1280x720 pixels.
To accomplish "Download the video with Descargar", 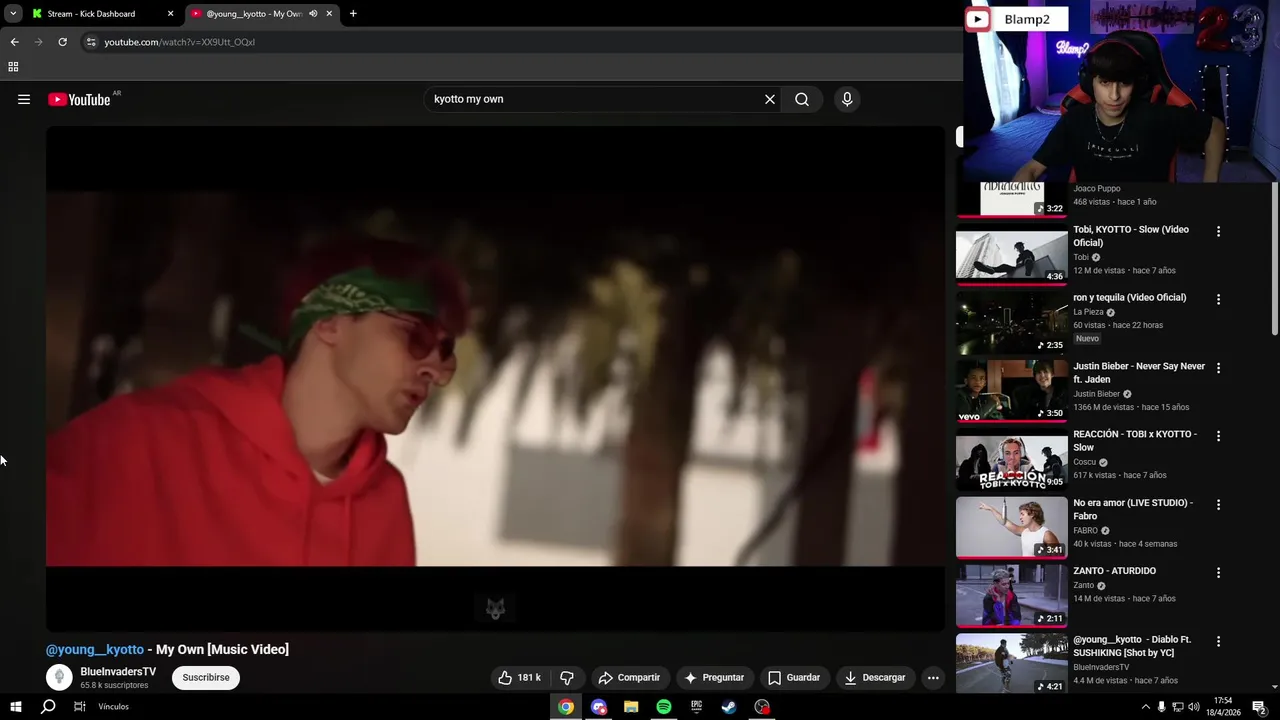I will click(x=875, y=677).
